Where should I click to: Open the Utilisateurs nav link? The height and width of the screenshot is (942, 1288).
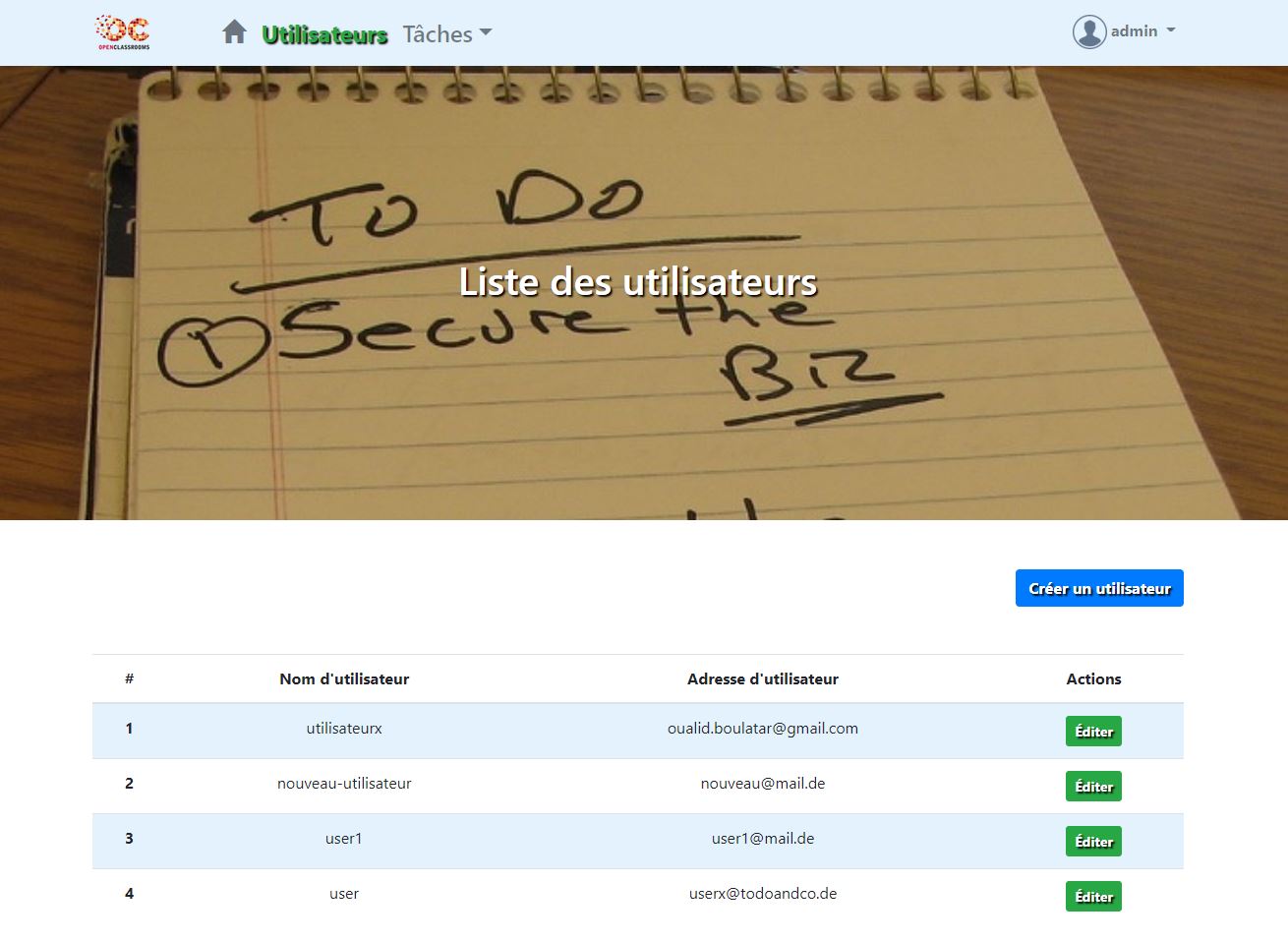(x=325, y=34)
